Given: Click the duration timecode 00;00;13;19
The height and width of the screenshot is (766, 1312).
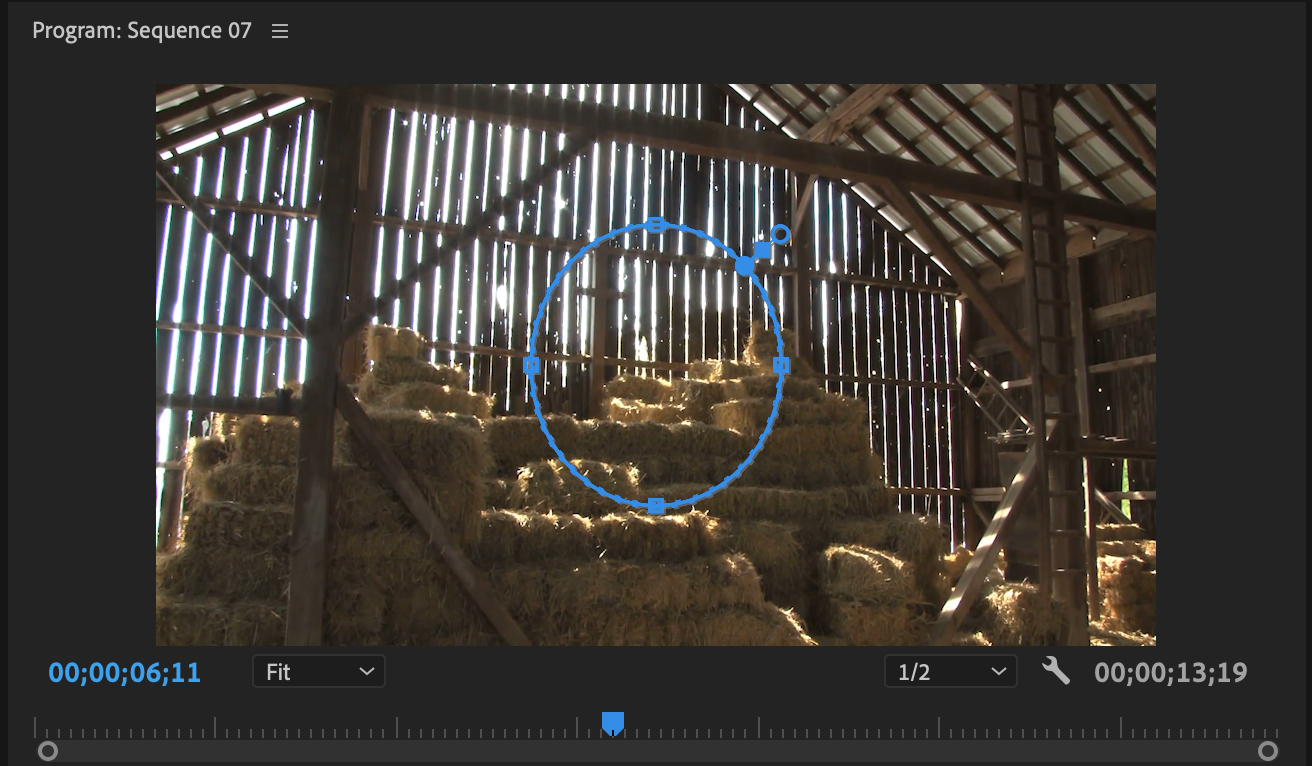Looking at the screenshot, I should 1171,672.
